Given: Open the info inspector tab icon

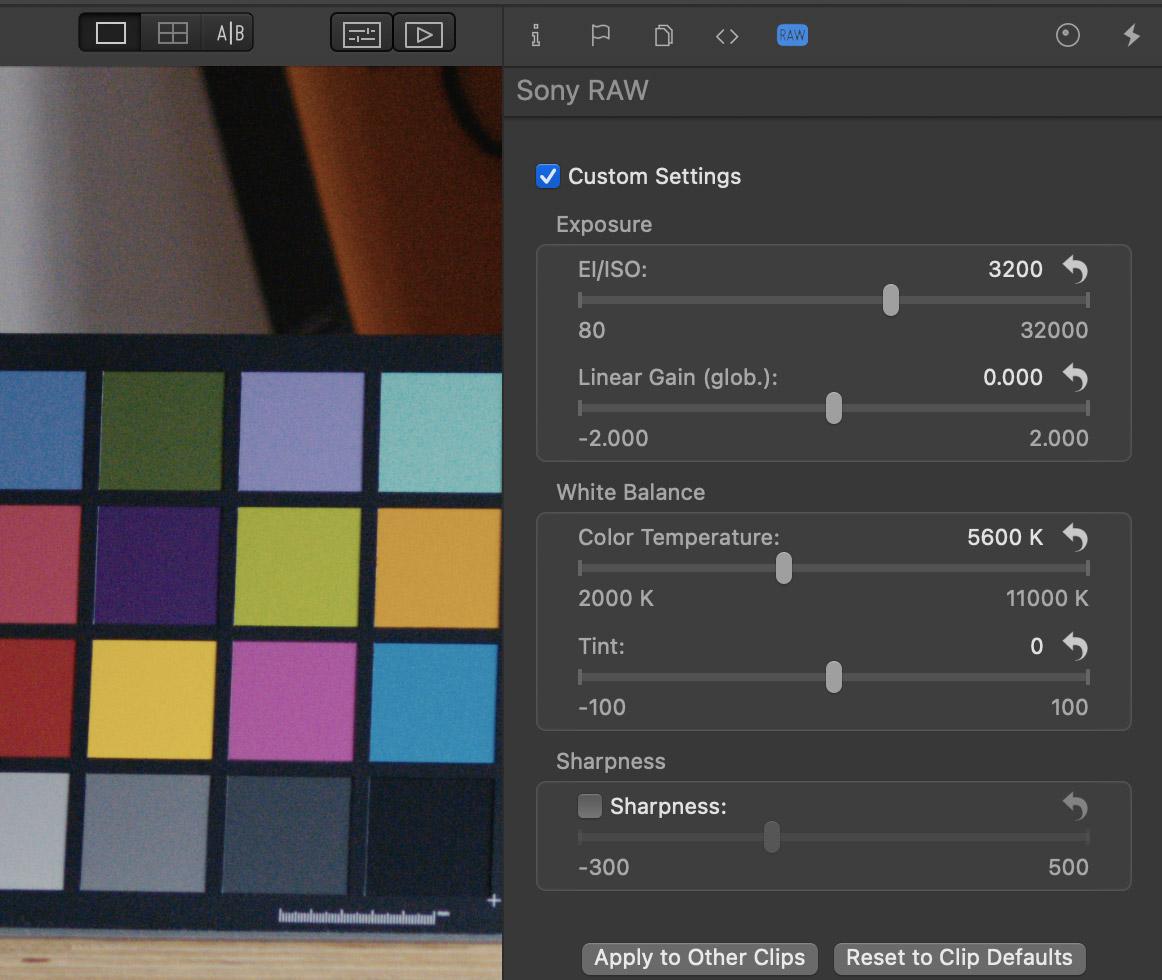Looking at the screenshot, I should pyautogui.click(x=536, y=35).
